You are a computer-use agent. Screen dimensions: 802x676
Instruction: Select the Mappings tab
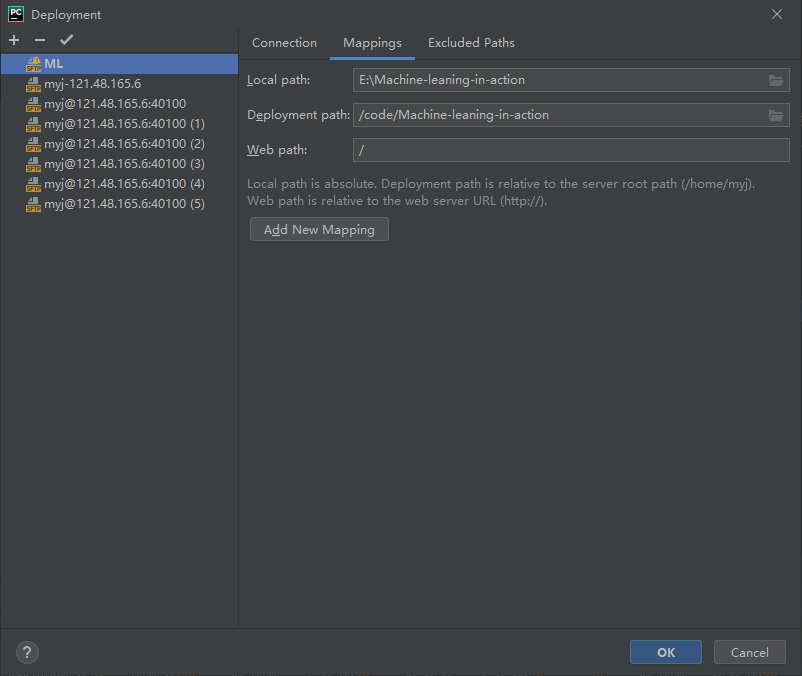click(x=372, y=43)
